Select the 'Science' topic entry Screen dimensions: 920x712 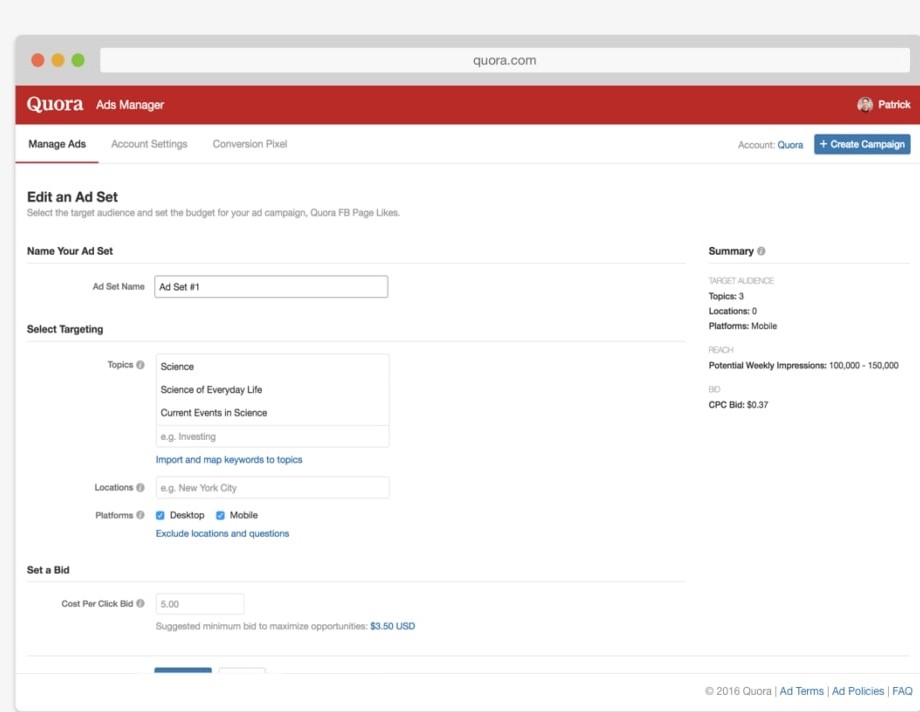(x=177, y=366)
